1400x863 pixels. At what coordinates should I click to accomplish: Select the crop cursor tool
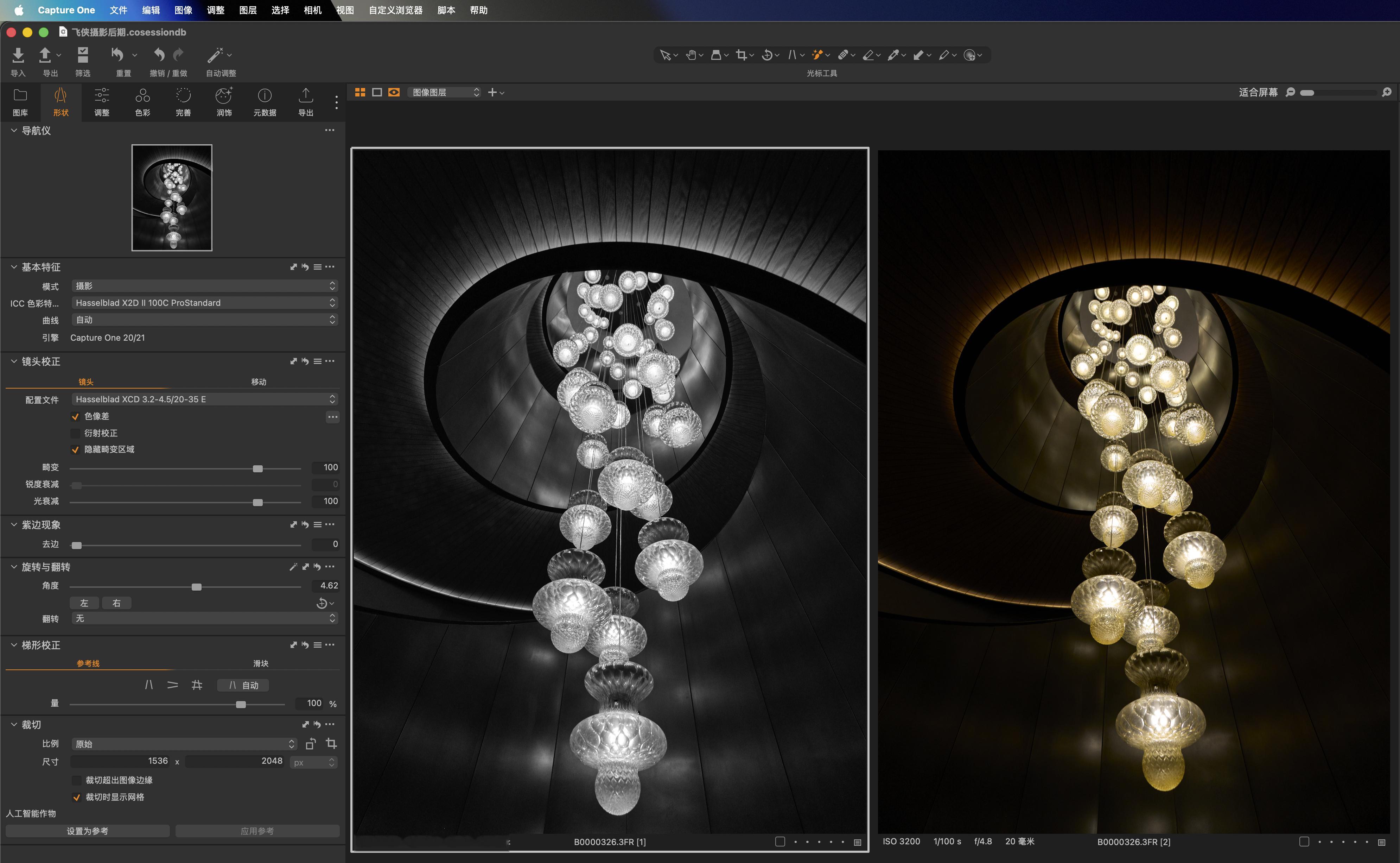click(742, 55)
